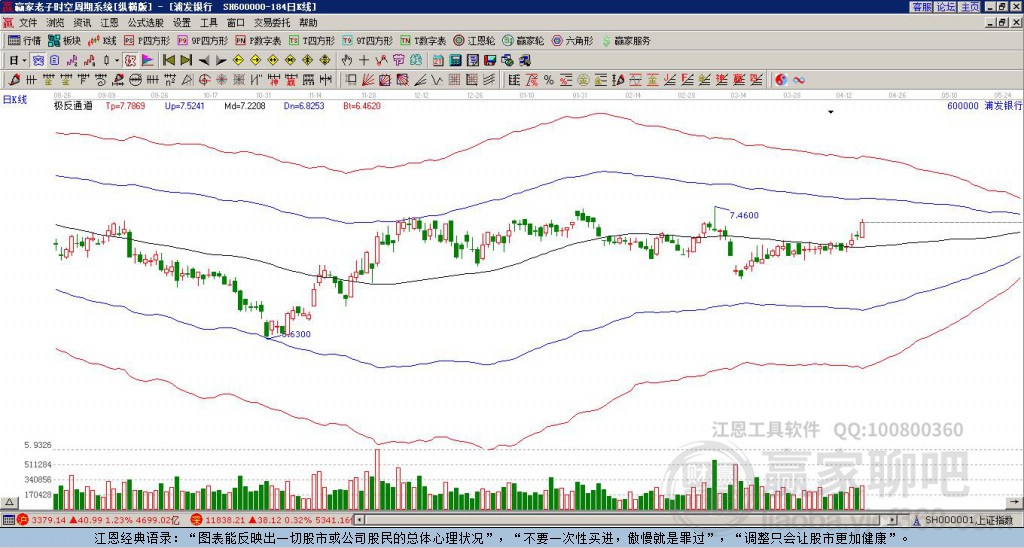Open the T四方形 tool
Image resolution: width=1024 pixels, height=548 pixels.
[312, 40]
